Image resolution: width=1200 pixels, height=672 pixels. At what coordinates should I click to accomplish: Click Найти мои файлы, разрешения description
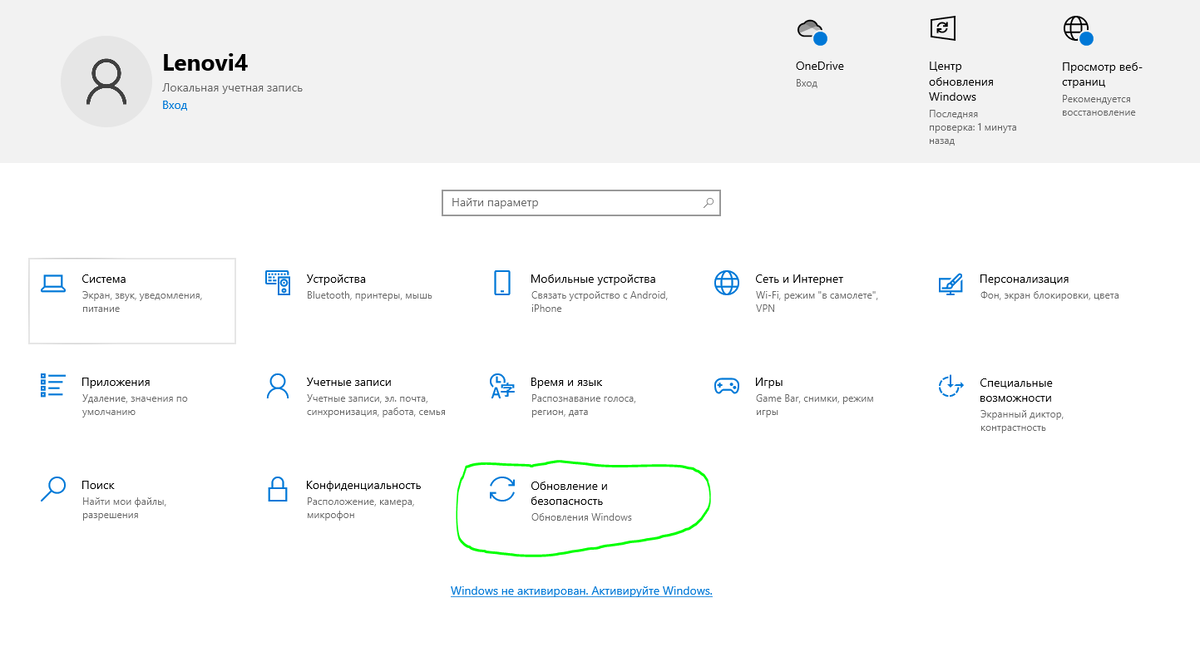(124, 508)
